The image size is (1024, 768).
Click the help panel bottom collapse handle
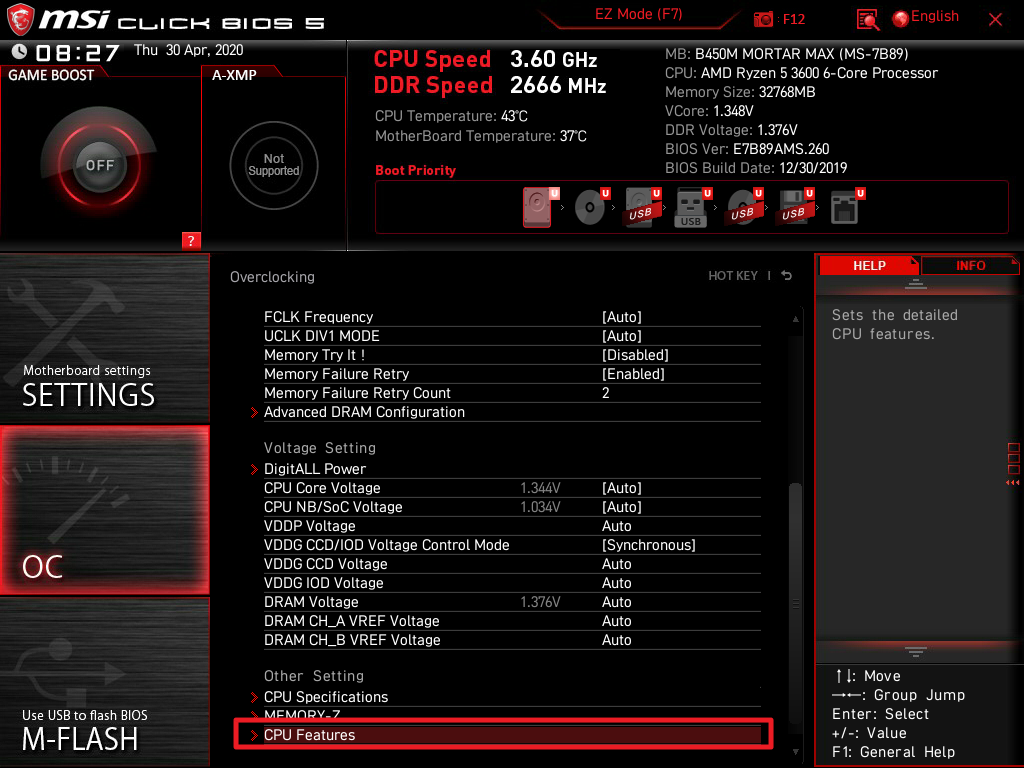point(916,651)
